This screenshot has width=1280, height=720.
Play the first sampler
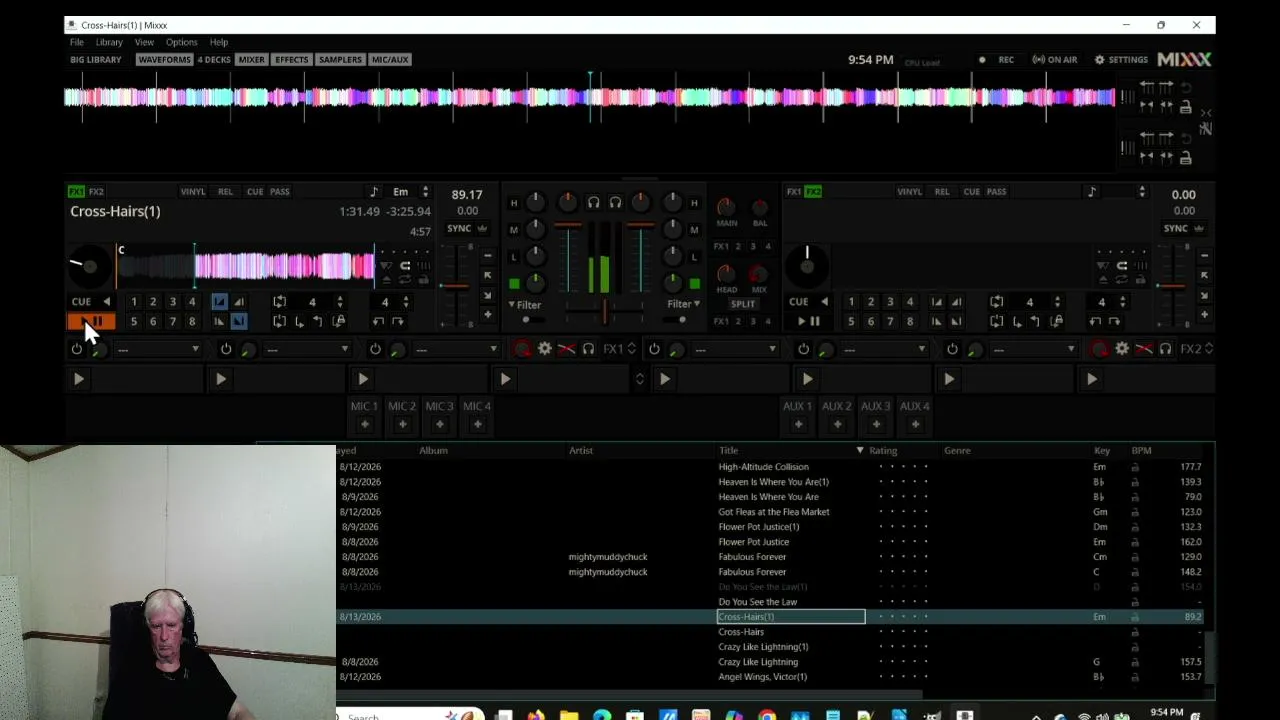(78, 379)
